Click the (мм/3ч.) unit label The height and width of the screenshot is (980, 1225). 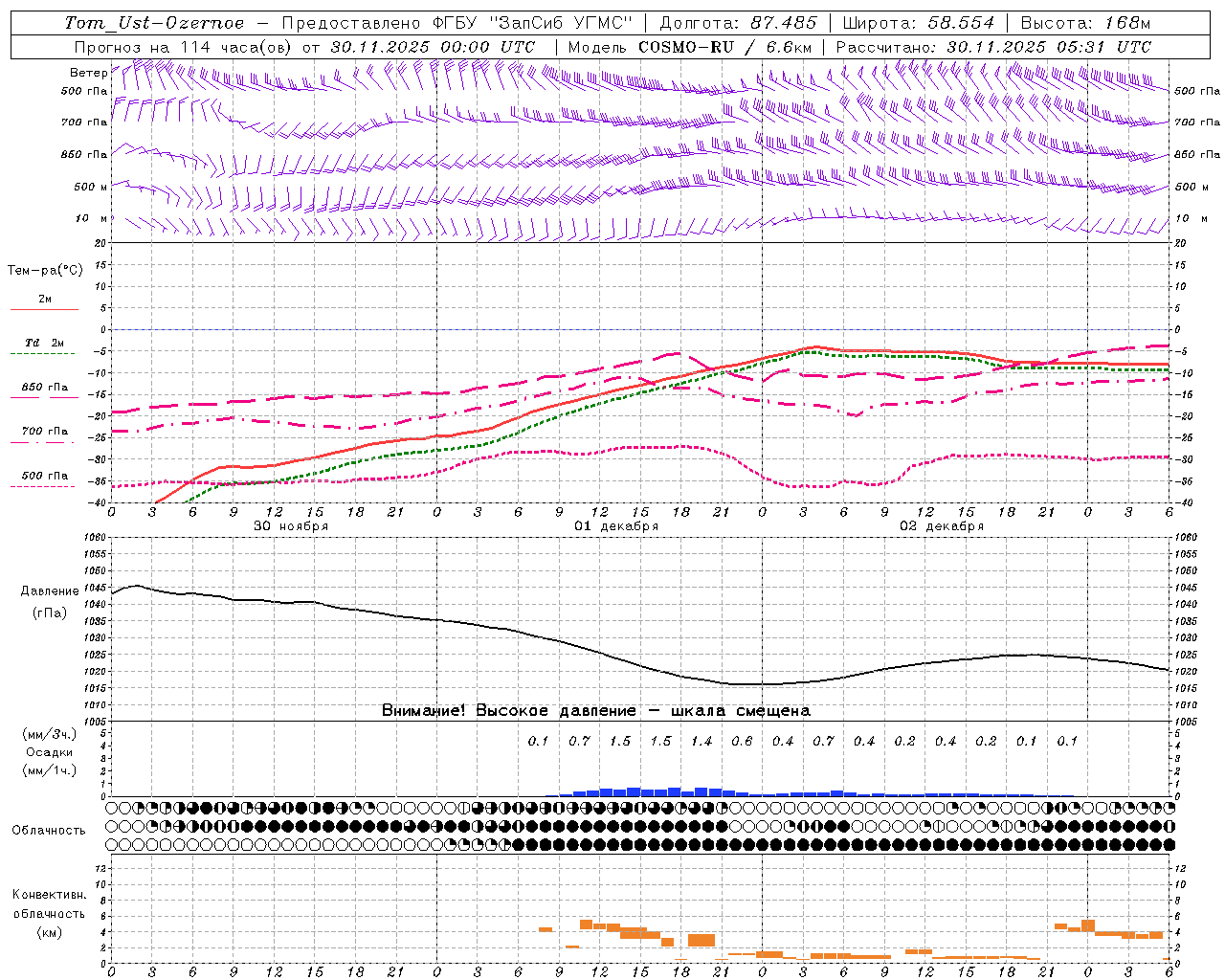click(50, 734)
